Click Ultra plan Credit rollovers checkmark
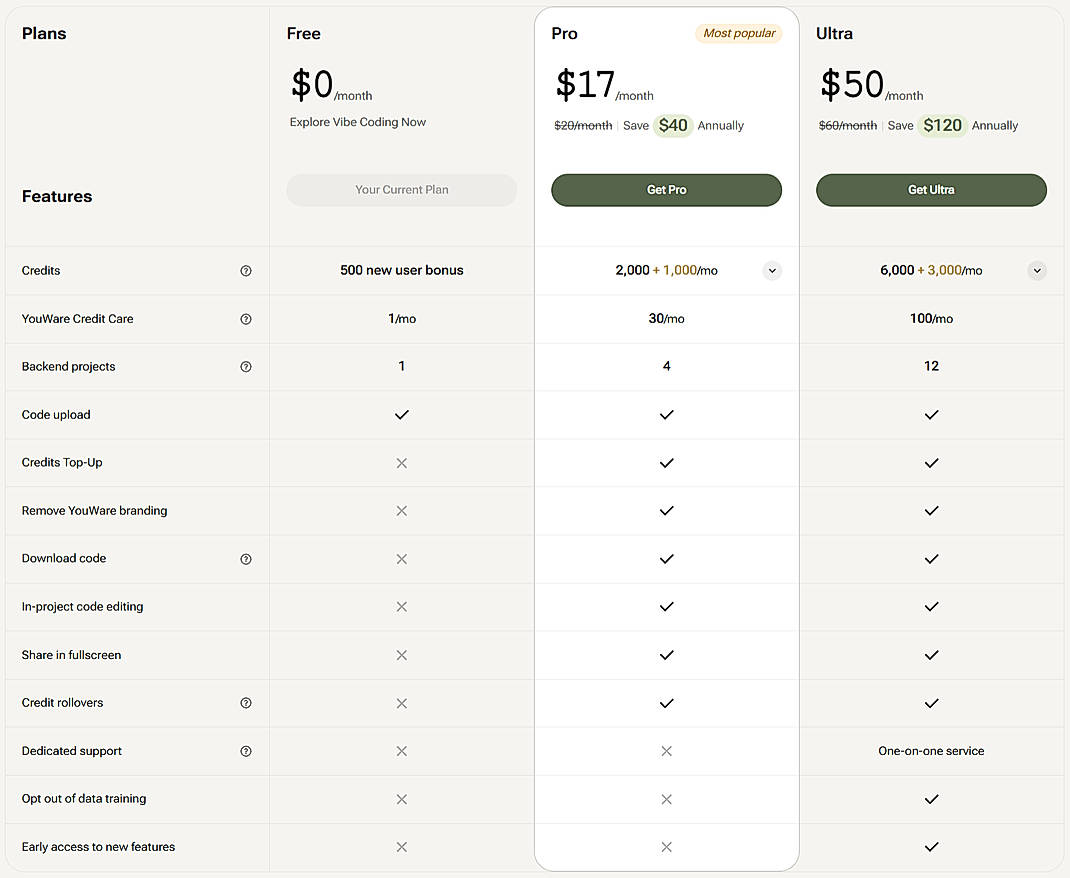Viewport: 1070px width, 878px height. (x=931, y=703)
